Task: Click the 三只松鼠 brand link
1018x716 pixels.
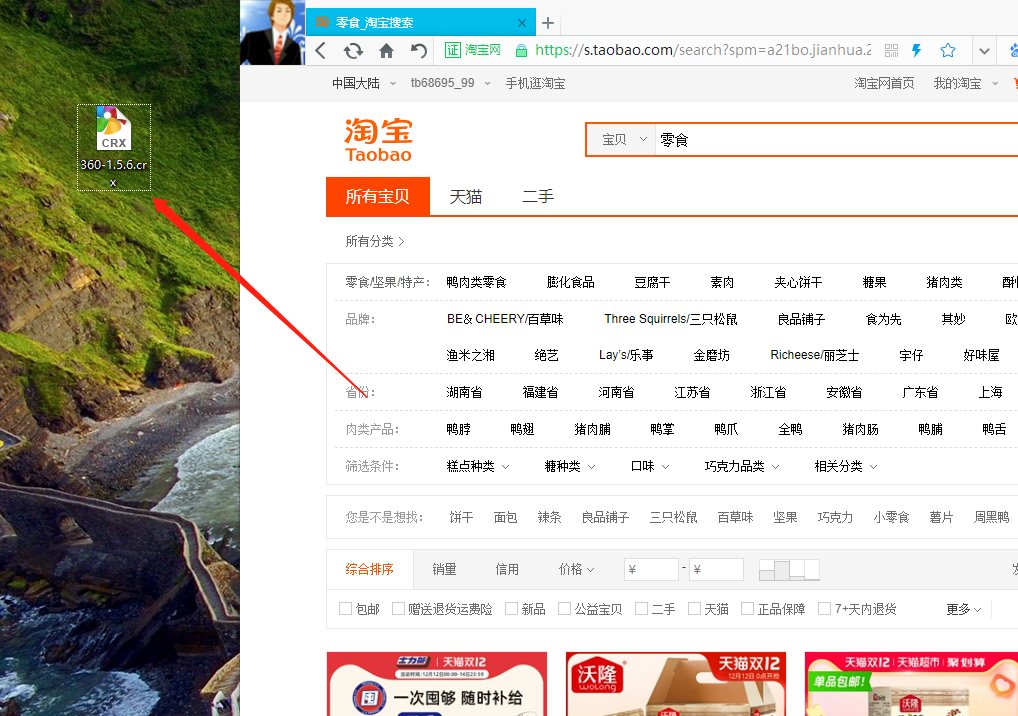Action: click(x=671, y=319)
